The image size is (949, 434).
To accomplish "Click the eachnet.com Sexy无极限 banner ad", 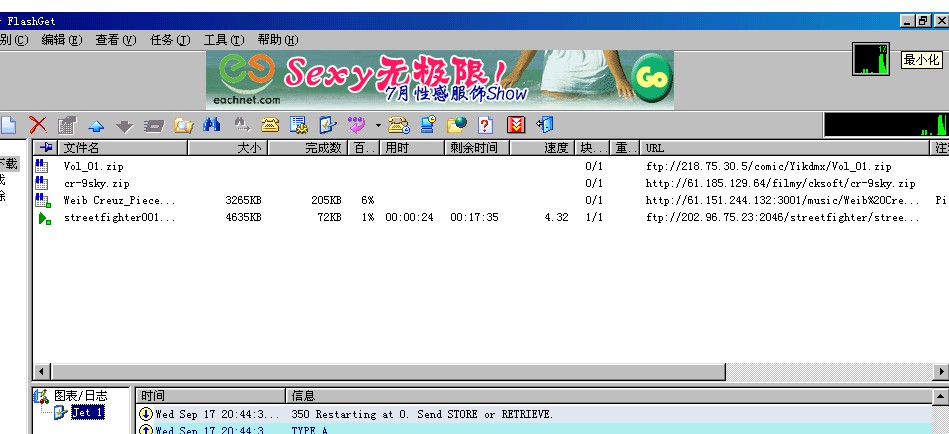I will [439, 80].
